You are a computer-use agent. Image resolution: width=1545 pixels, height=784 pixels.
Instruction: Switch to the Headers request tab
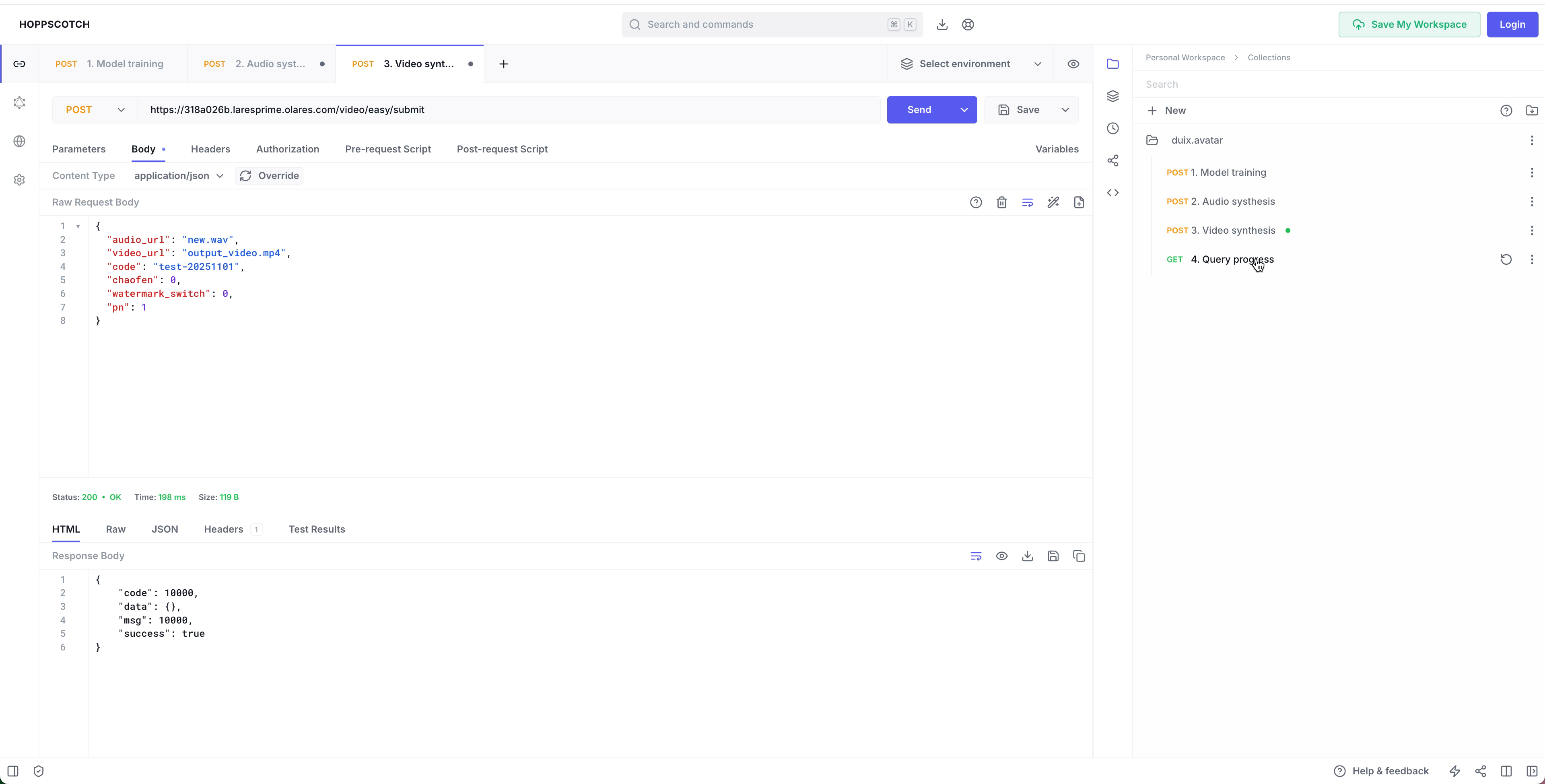pyautogui.click(x=210, y=149)
